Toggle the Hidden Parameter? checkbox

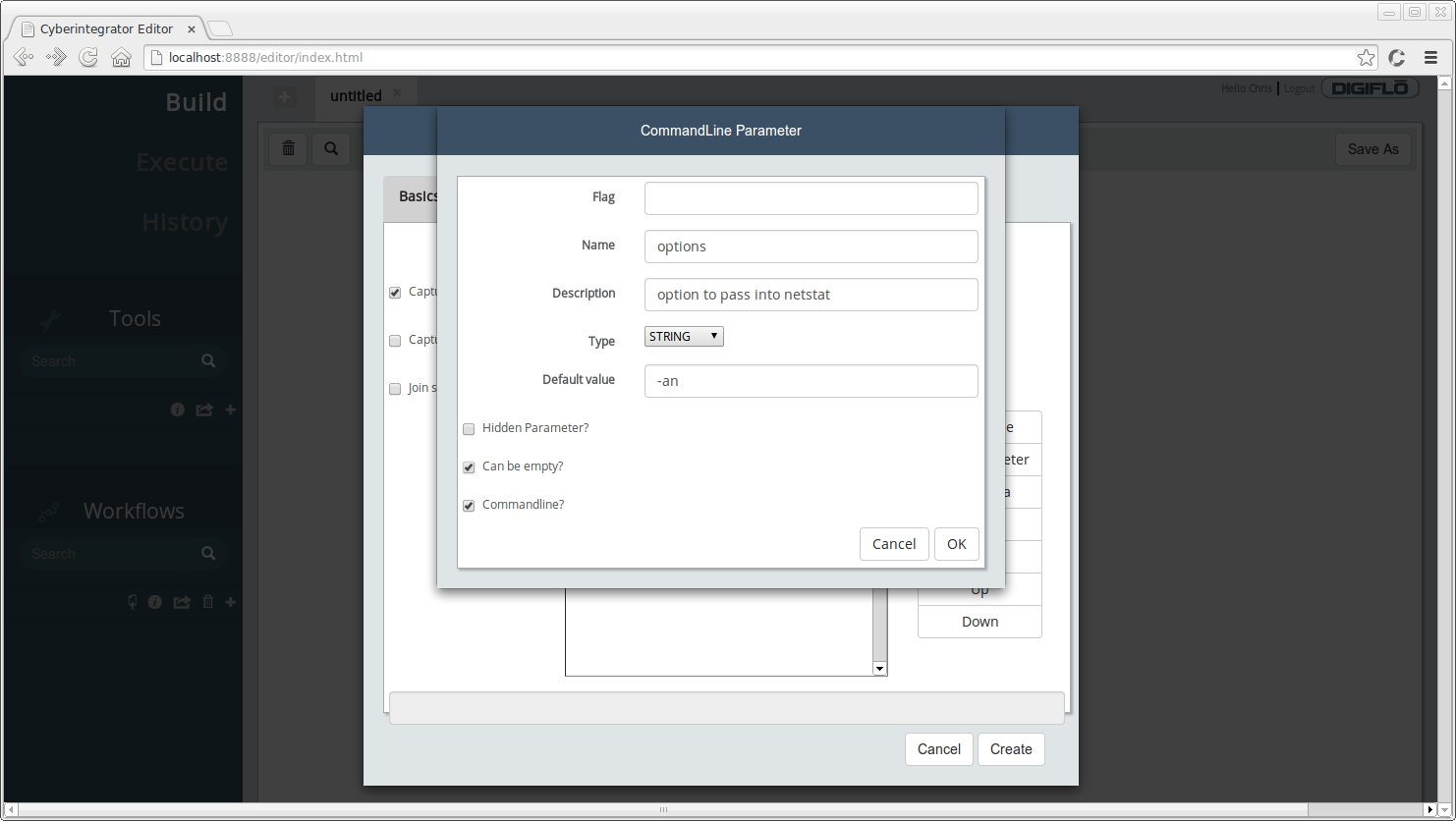[469, 429]
